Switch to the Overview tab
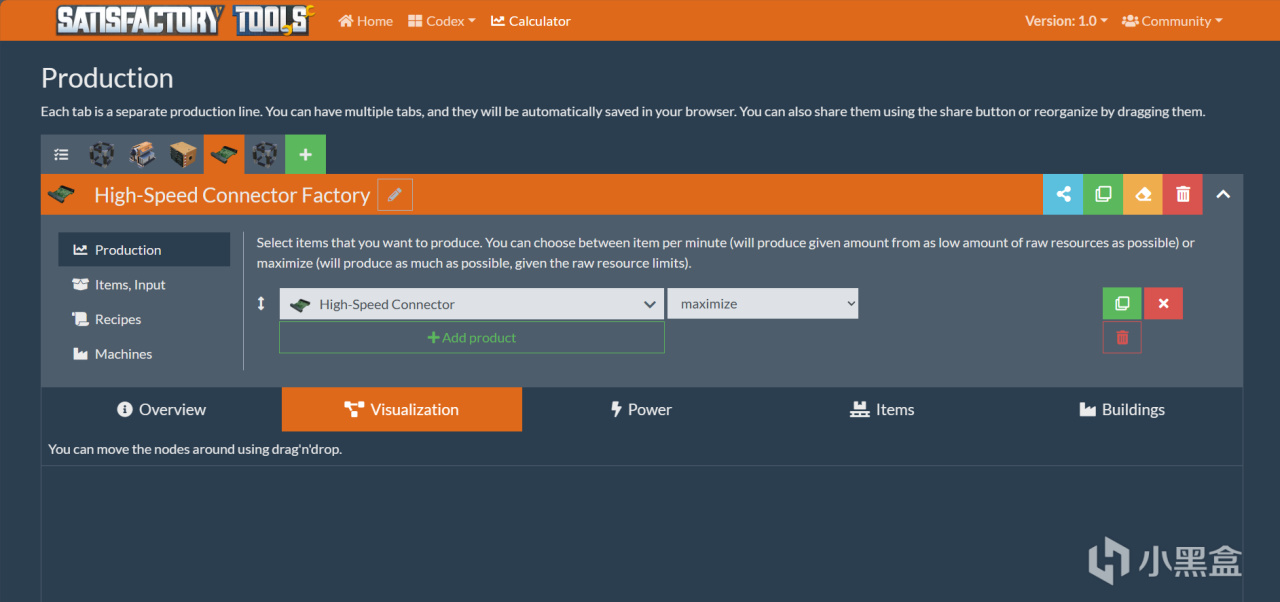 [x=161, y=409]
